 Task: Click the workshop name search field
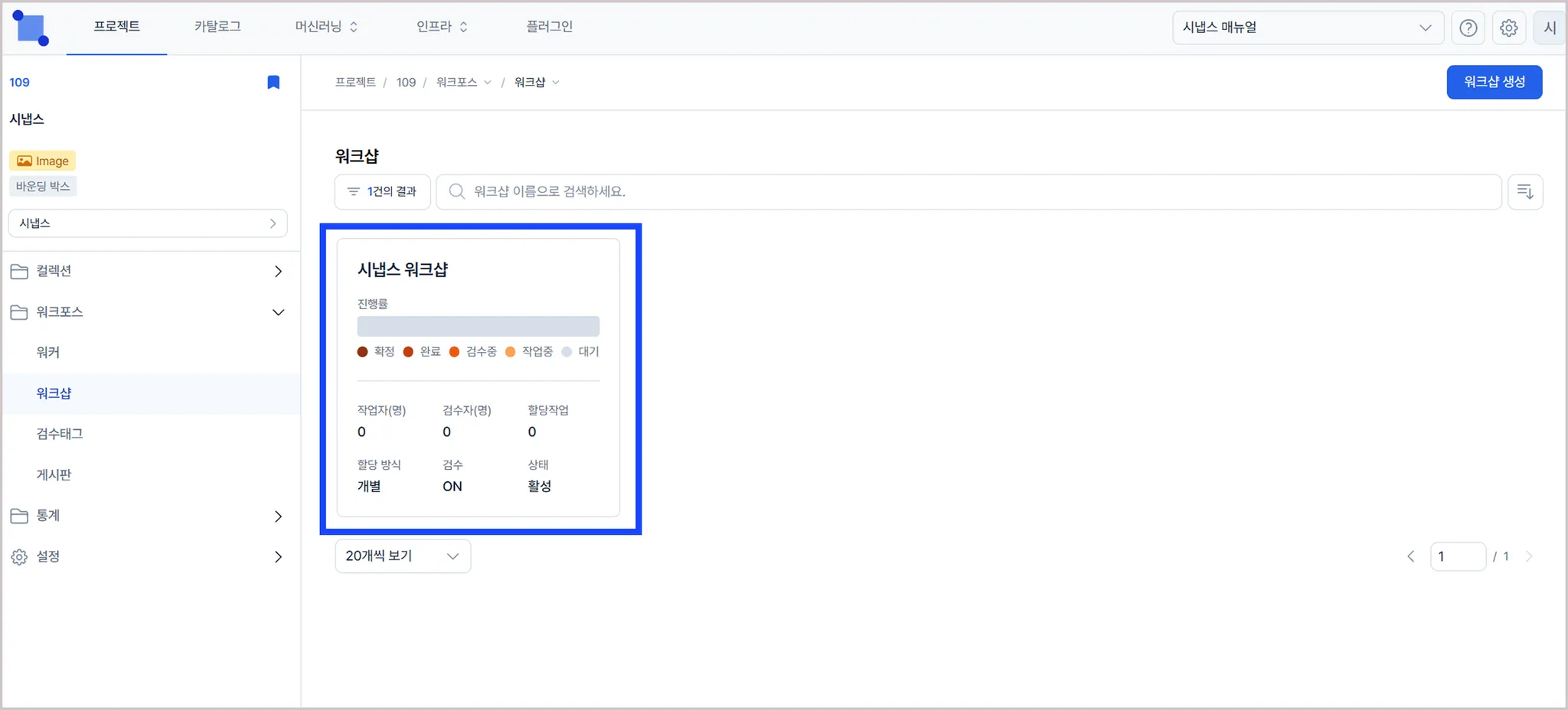point(969,191)
